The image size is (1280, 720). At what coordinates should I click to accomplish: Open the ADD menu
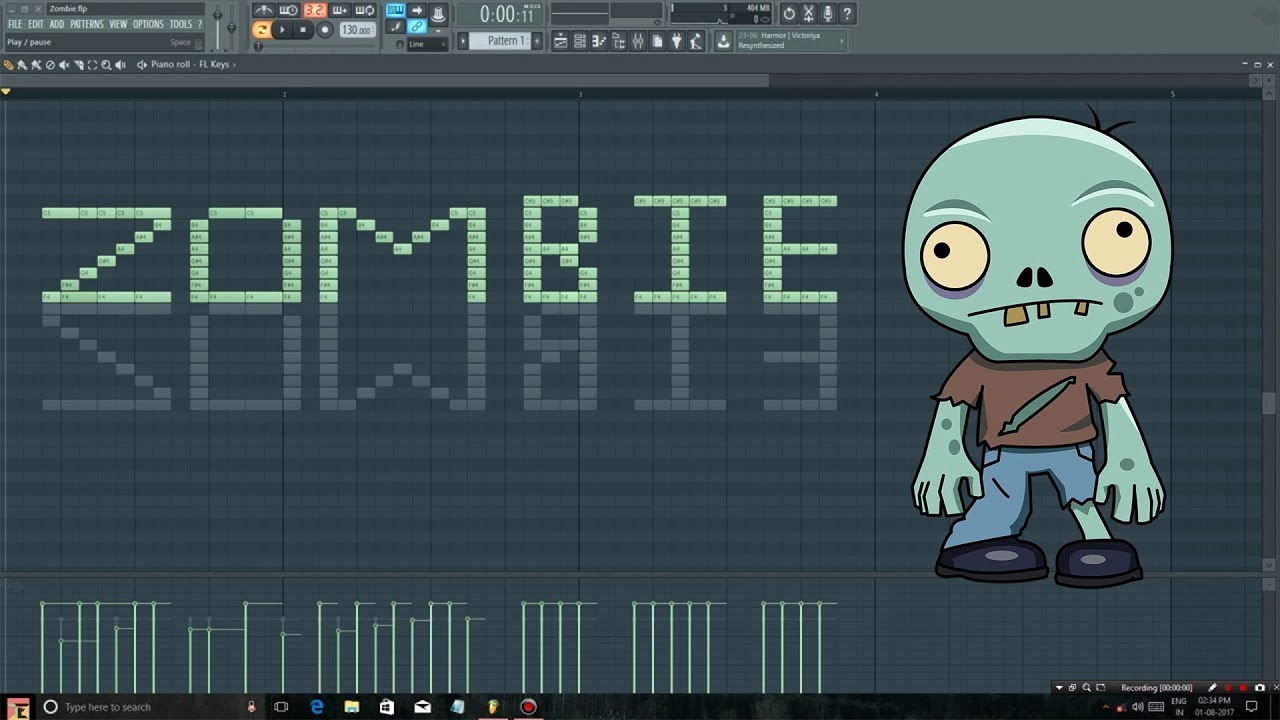[57, 24]
